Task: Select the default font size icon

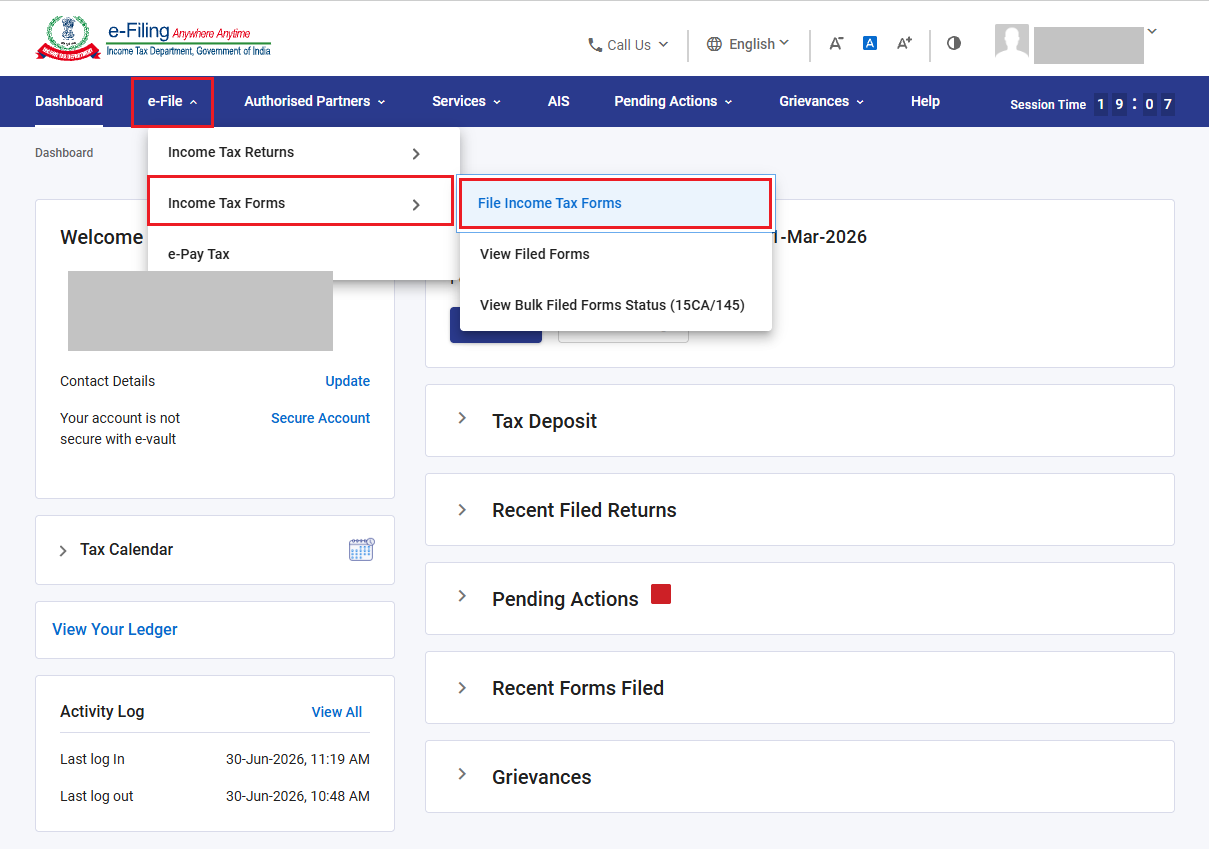Action: coord(870,44)
